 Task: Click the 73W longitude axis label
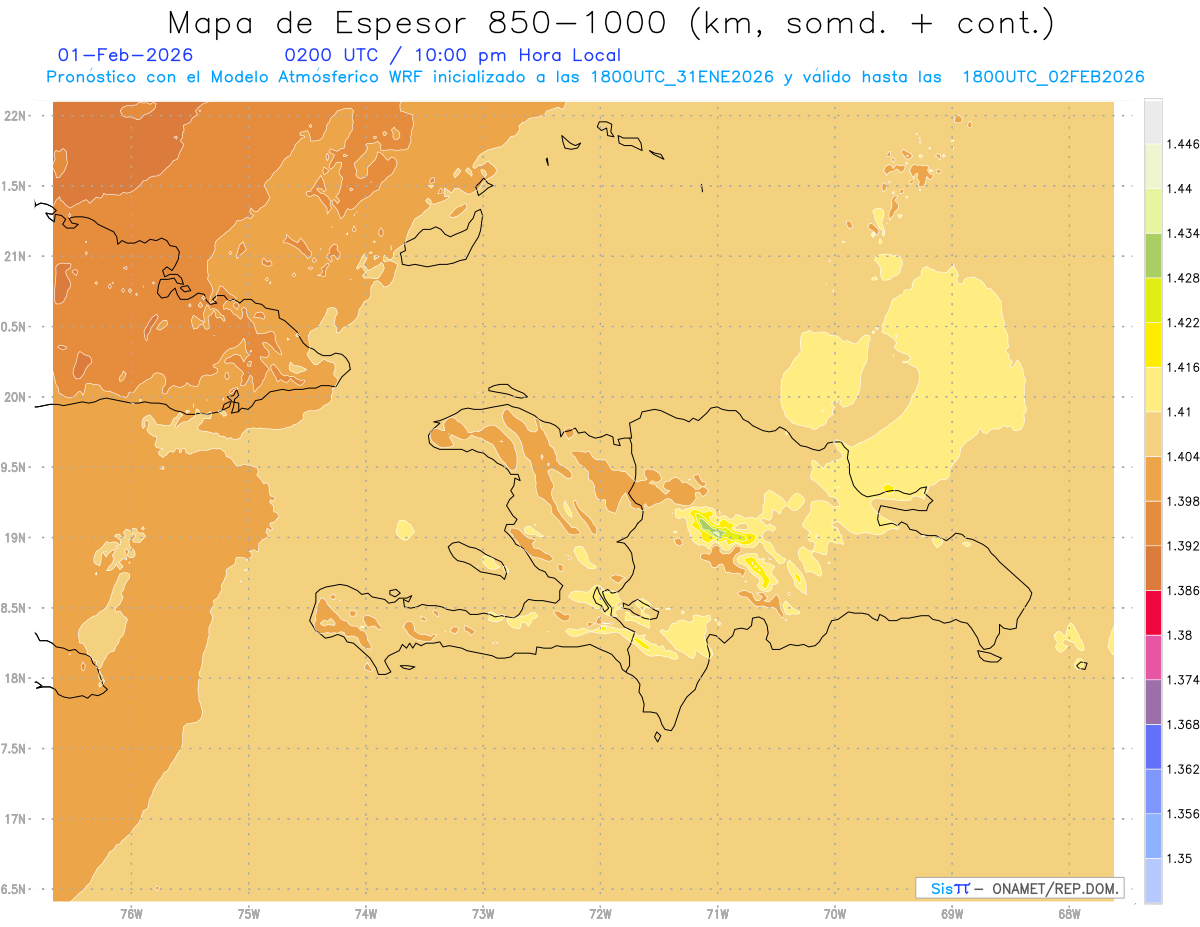tap(483, 914)
